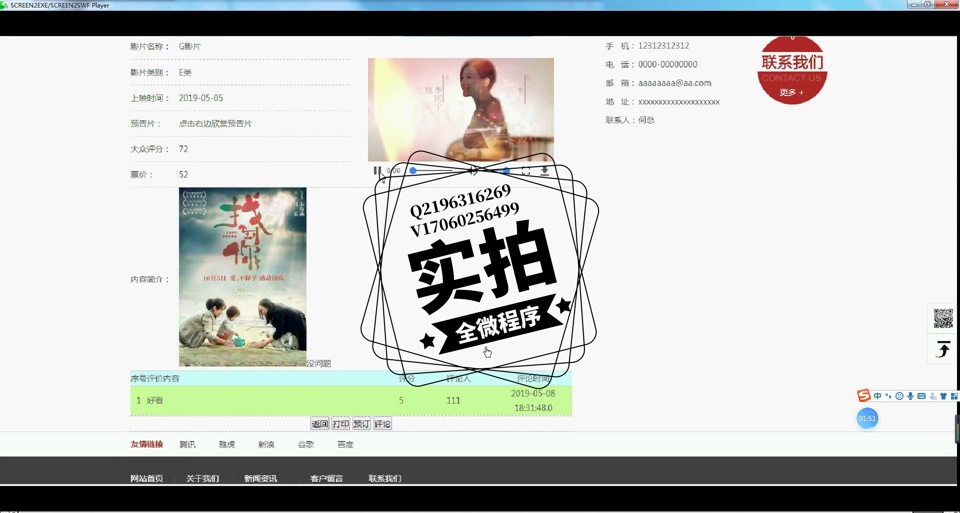Click the email aaaaaaaa@aa.com
This screenshot has height=513, width=960.
(675, 83)
